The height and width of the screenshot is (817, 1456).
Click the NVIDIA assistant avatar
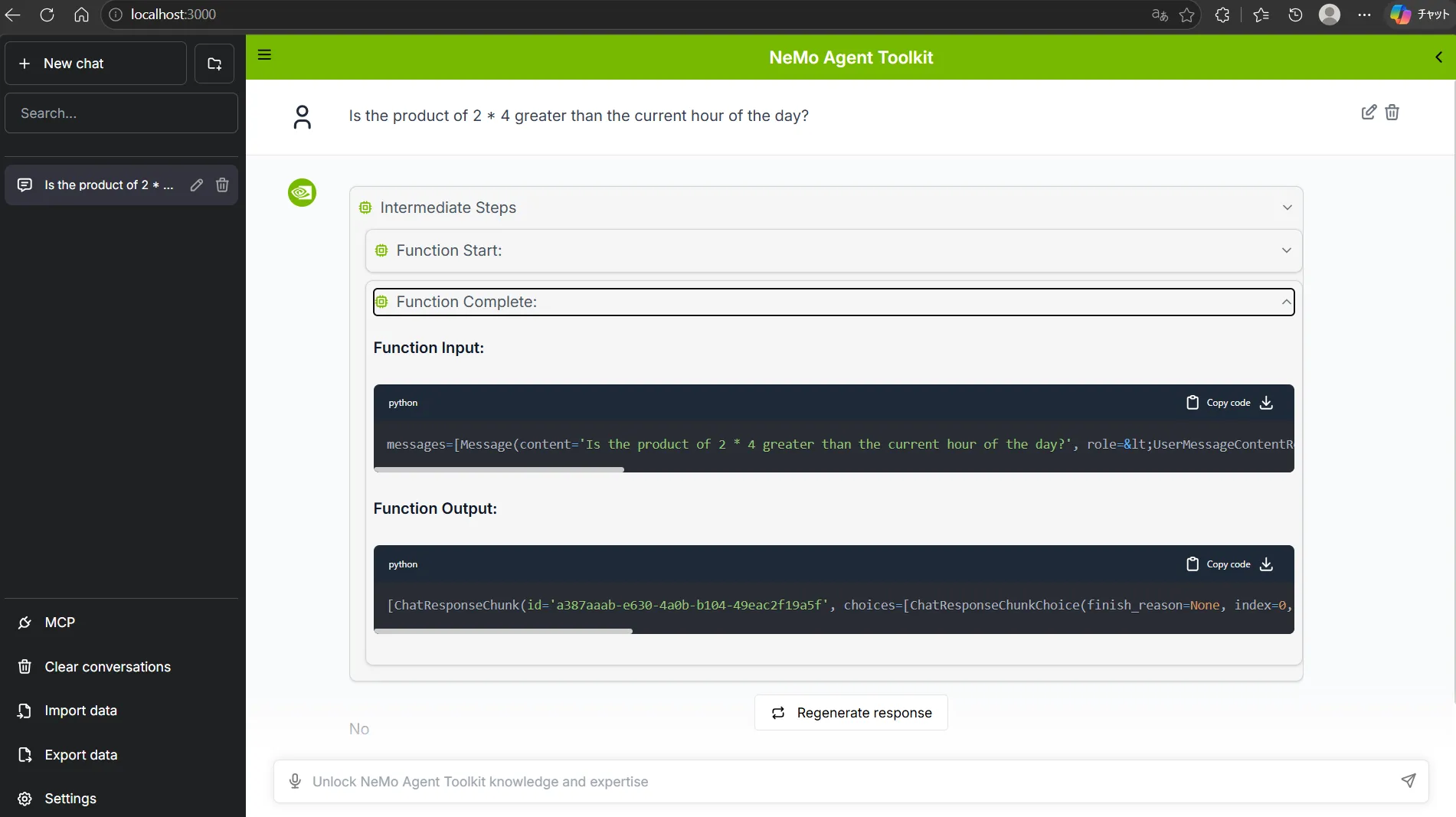click(x=302, y=192)
